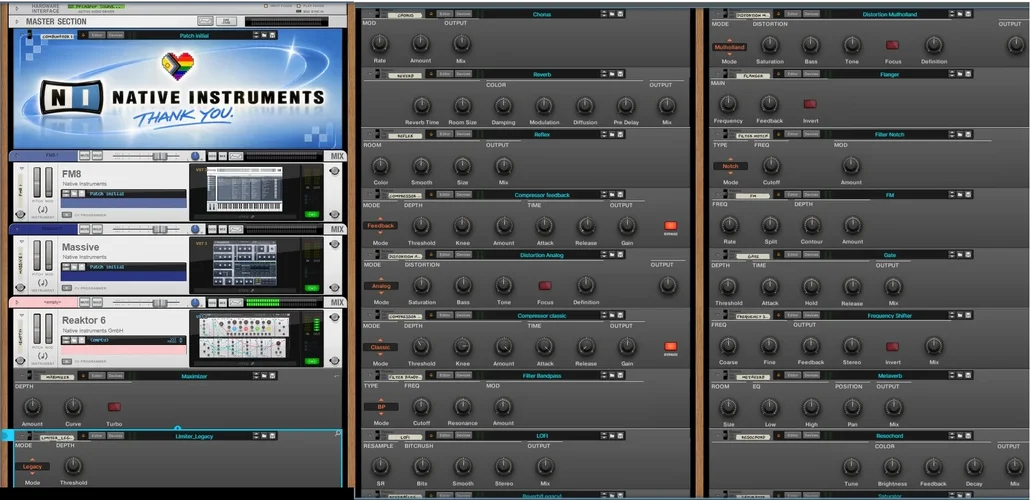Click the Devices button on the Reverb device
1030x500 pixels.
pos(463,74)
